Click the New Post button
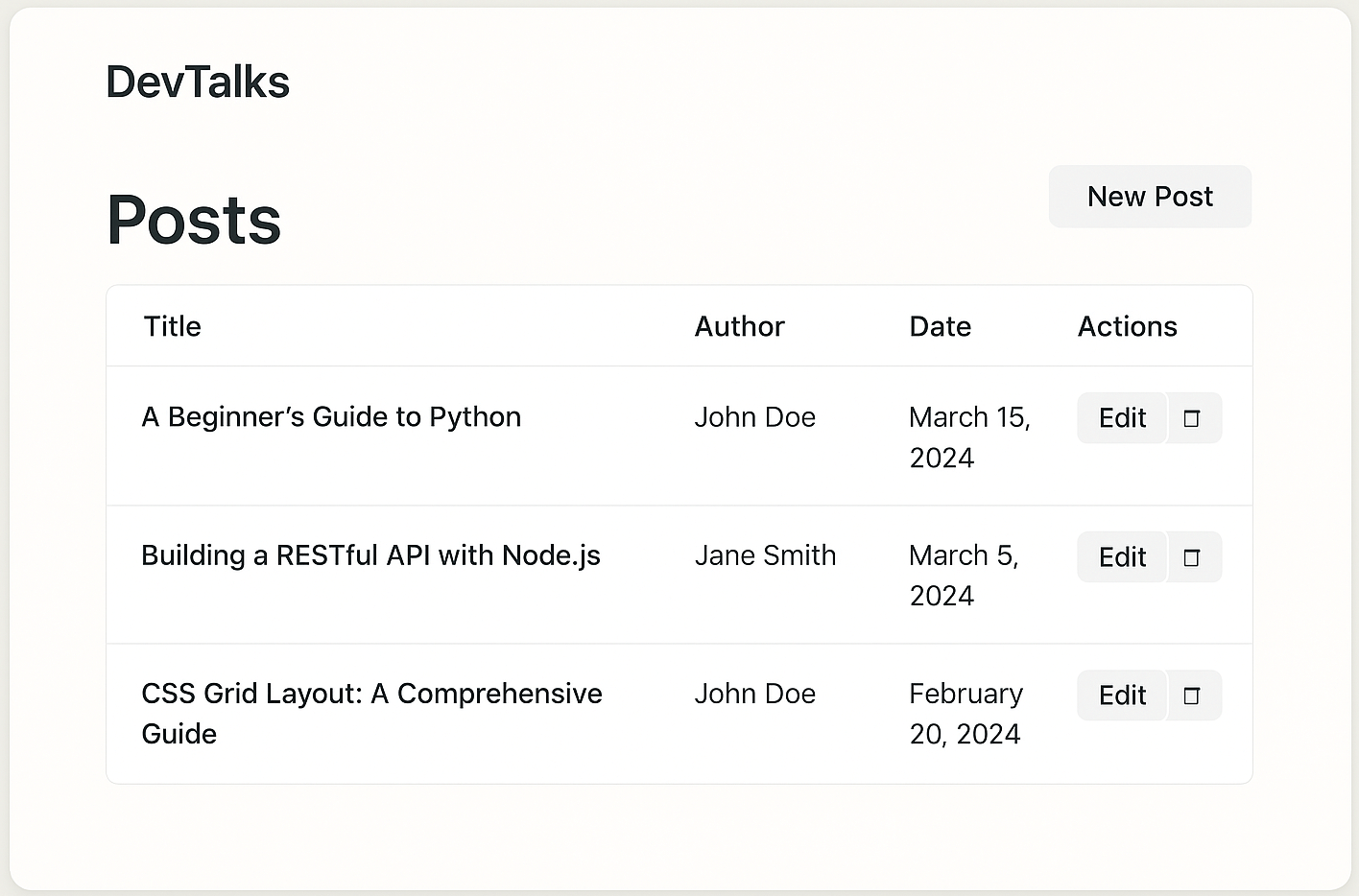 coord(1149,197)
